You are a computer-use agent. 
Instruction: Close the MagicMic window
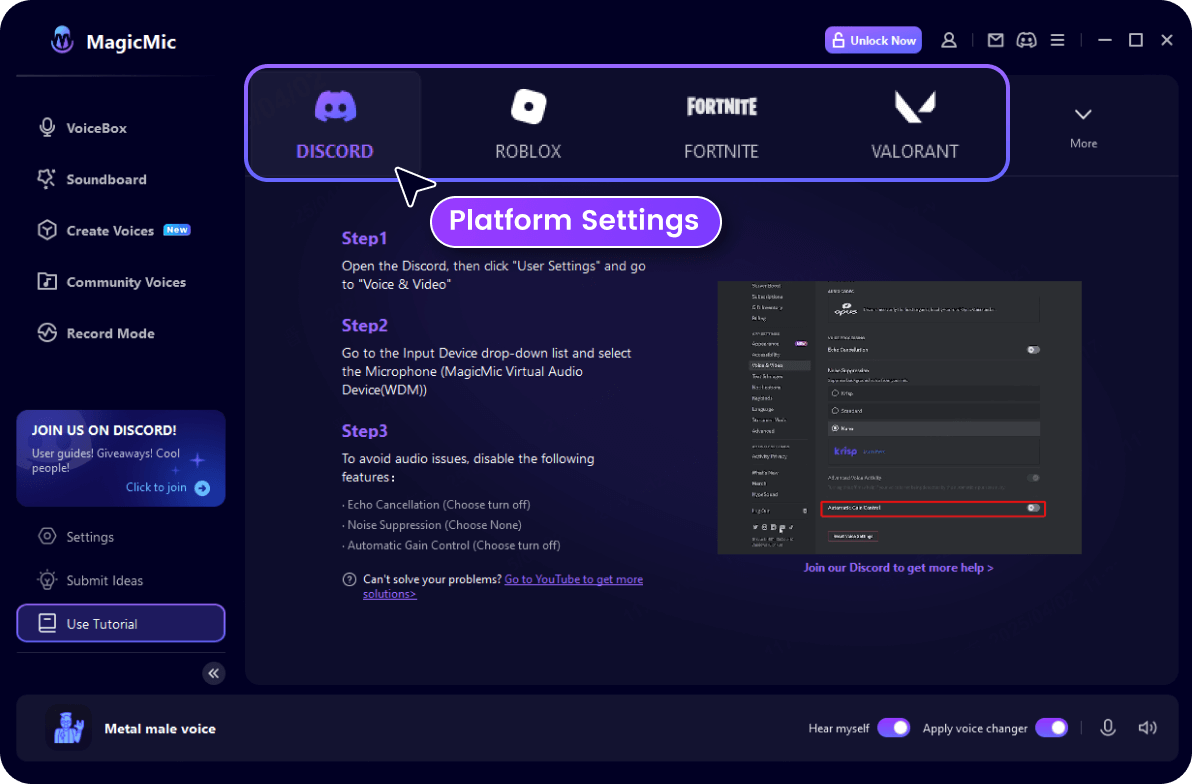[x=1167, y=40]
